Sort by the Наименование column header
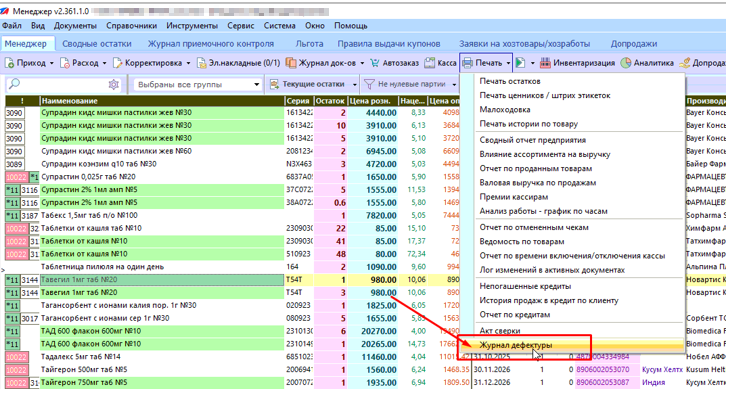Viewport: 741px width, 410px height. (x=162, y=101)
